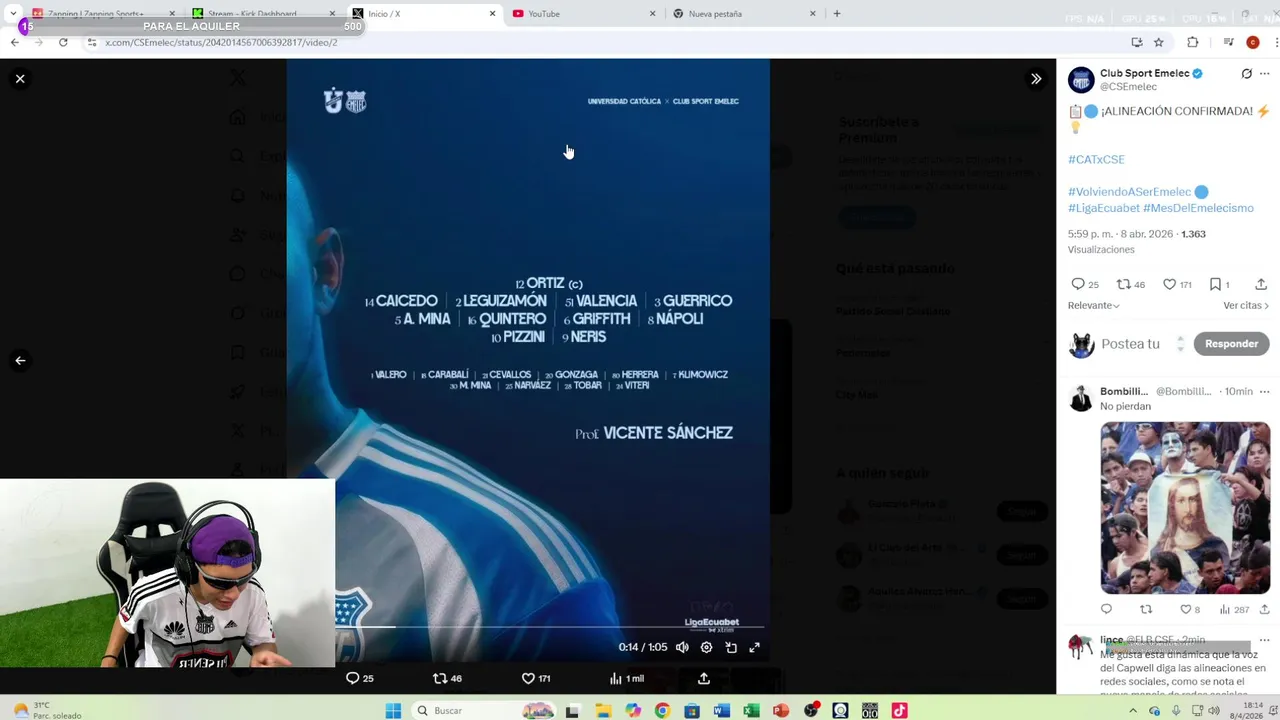Reload the page

click(63, 42)
